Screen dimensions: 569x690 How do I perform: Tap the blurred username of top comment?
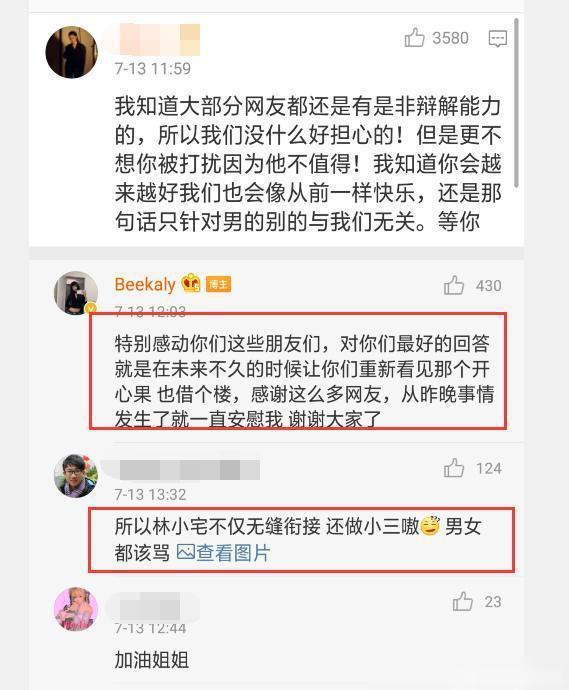156,40
